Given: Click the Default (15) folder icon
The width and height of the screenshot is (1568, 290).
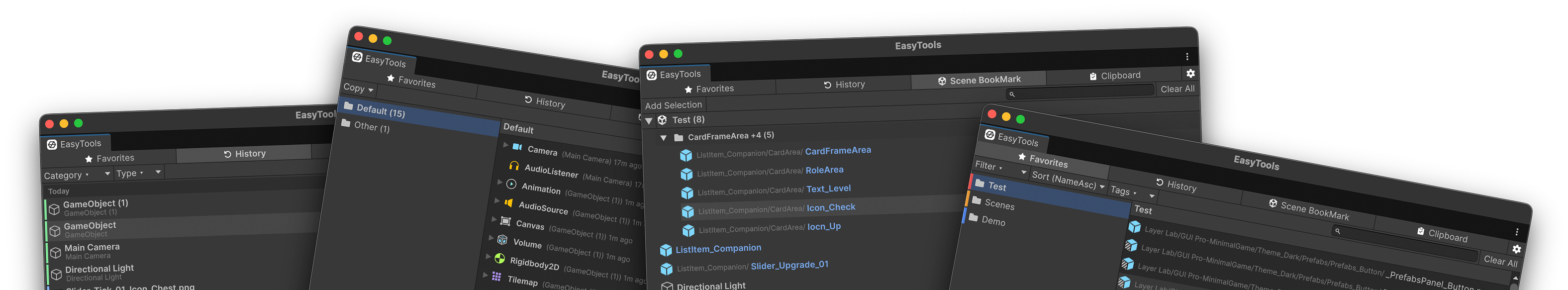Looking at the screenshot, I should point(348,106).
